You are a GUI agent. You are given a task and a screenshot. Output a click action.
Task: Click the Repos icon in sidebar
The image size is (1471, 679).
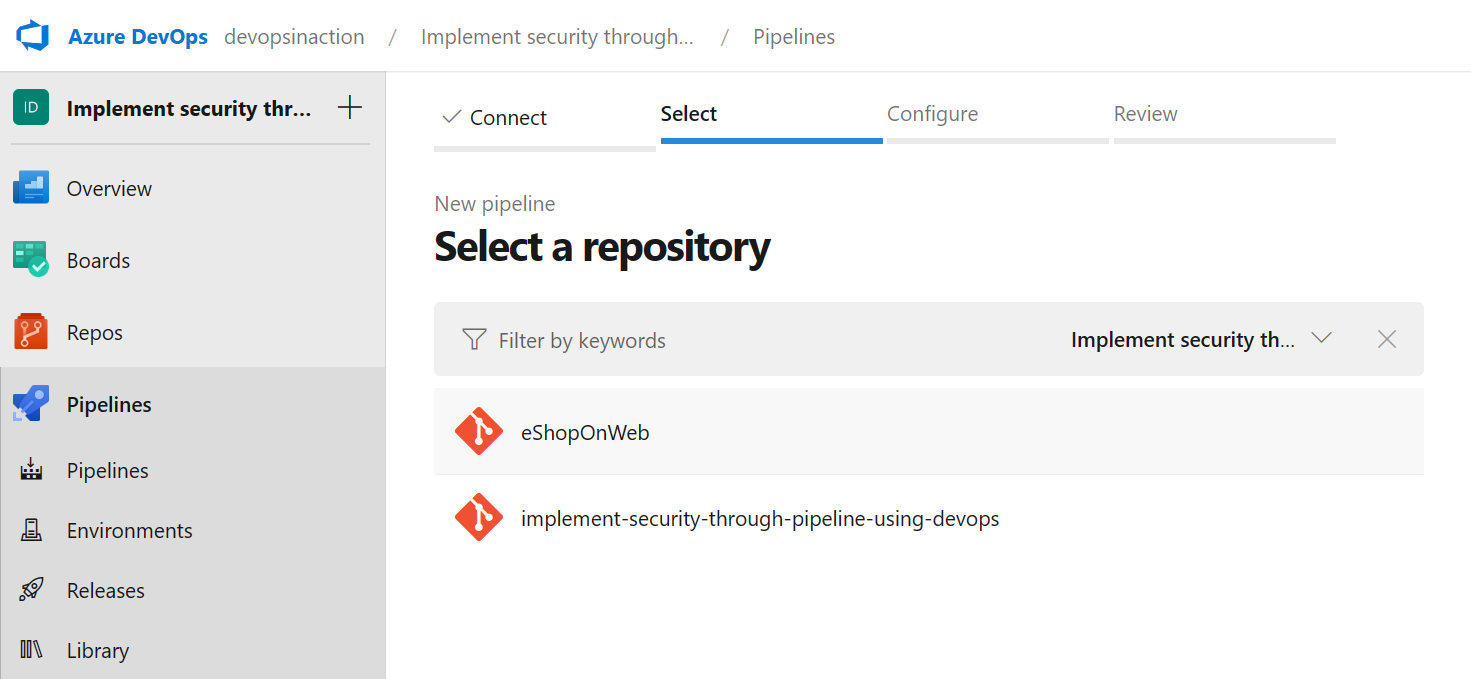(31, 332)
